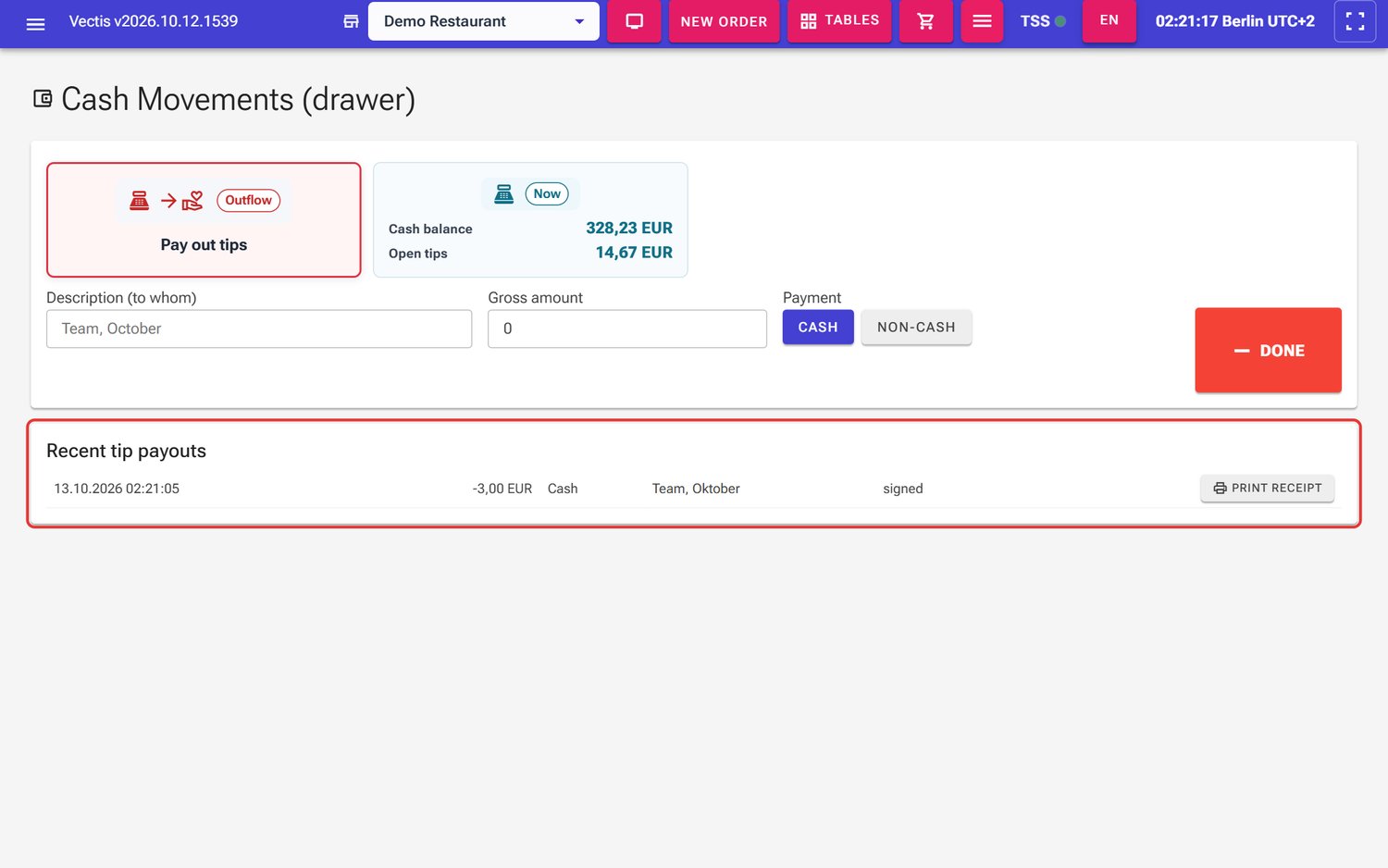Click the Recent tip payouts heading

point(126,451)
